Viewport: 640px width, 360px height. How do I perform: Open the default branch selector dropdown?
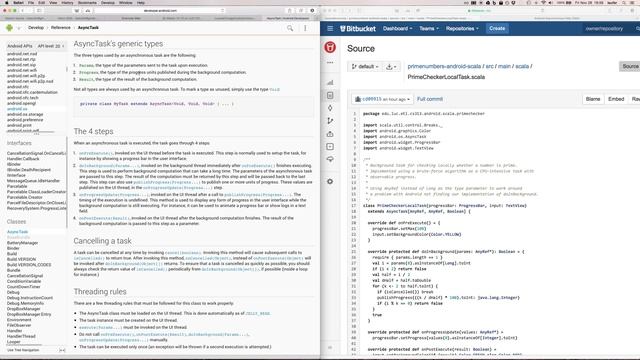pos(365,66)
